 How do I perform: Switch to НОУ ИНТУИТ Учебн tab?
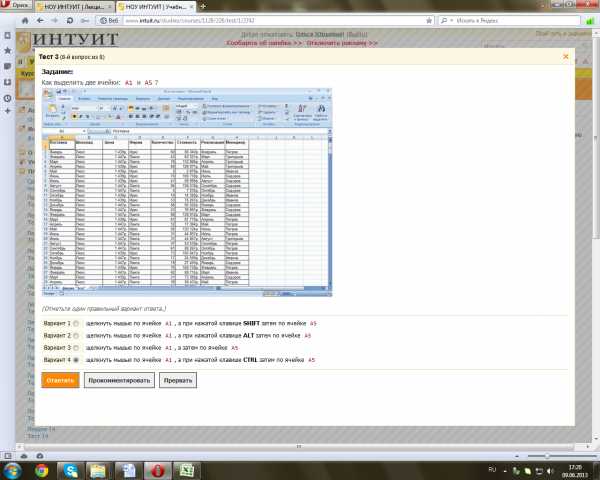(x=155, y=7)
